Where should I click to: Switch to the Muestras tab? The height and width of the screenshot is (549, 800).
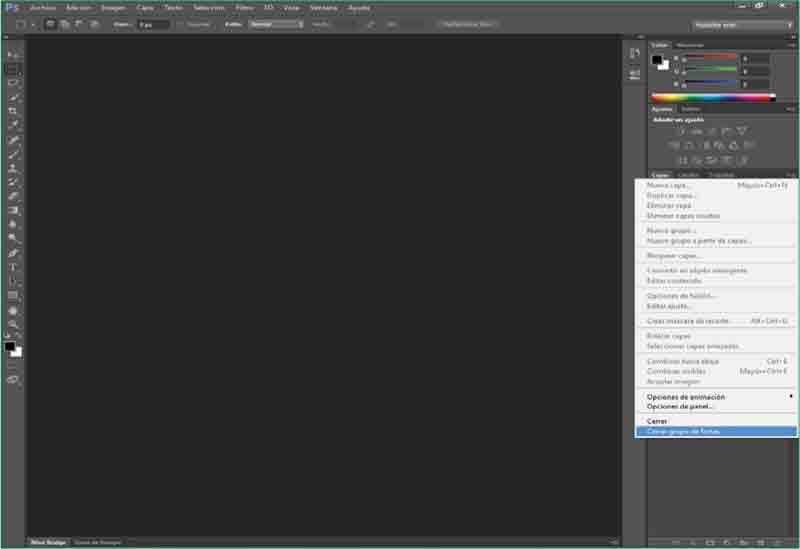(x=690, y=45)
